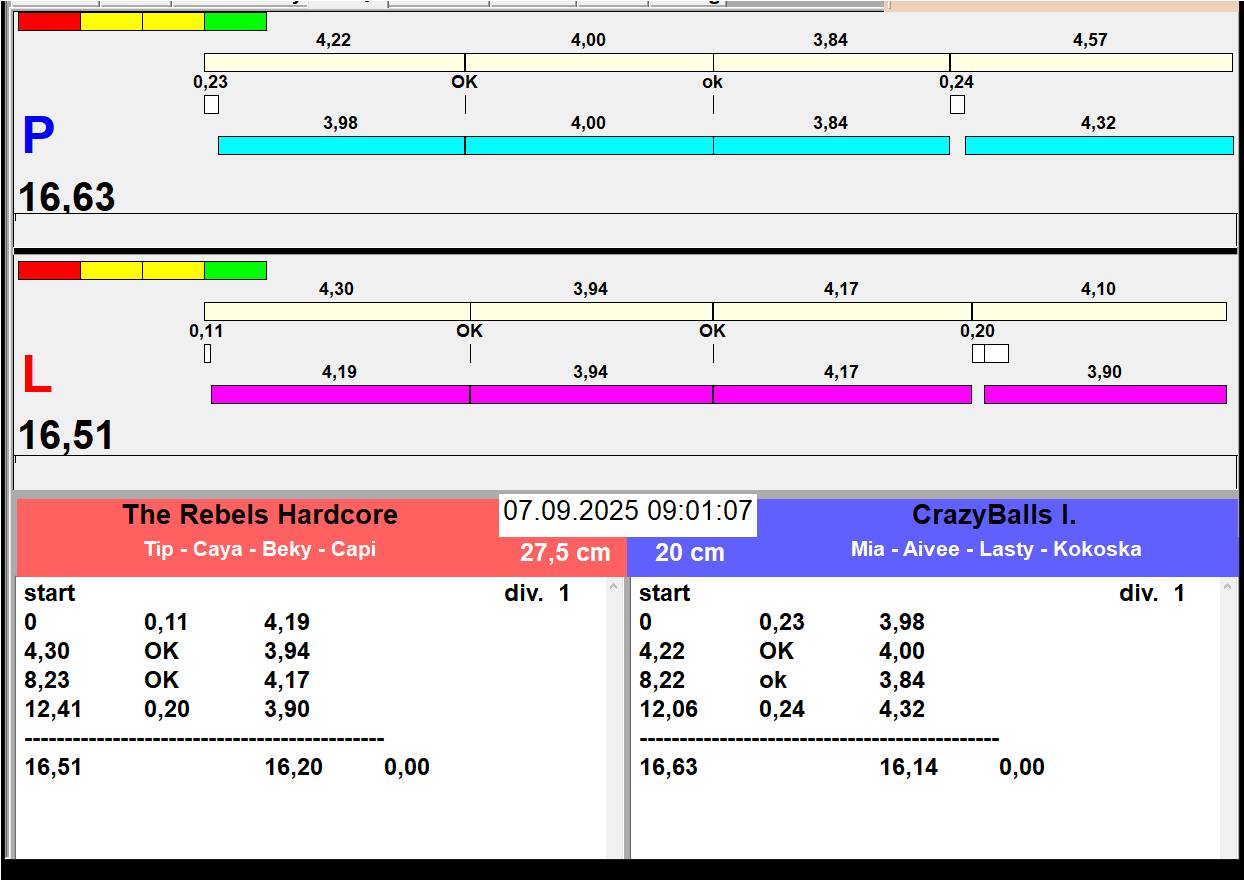Click the up arrow of Rebels results scrollbar
The image size is (1244, 880).
(614, 589)
